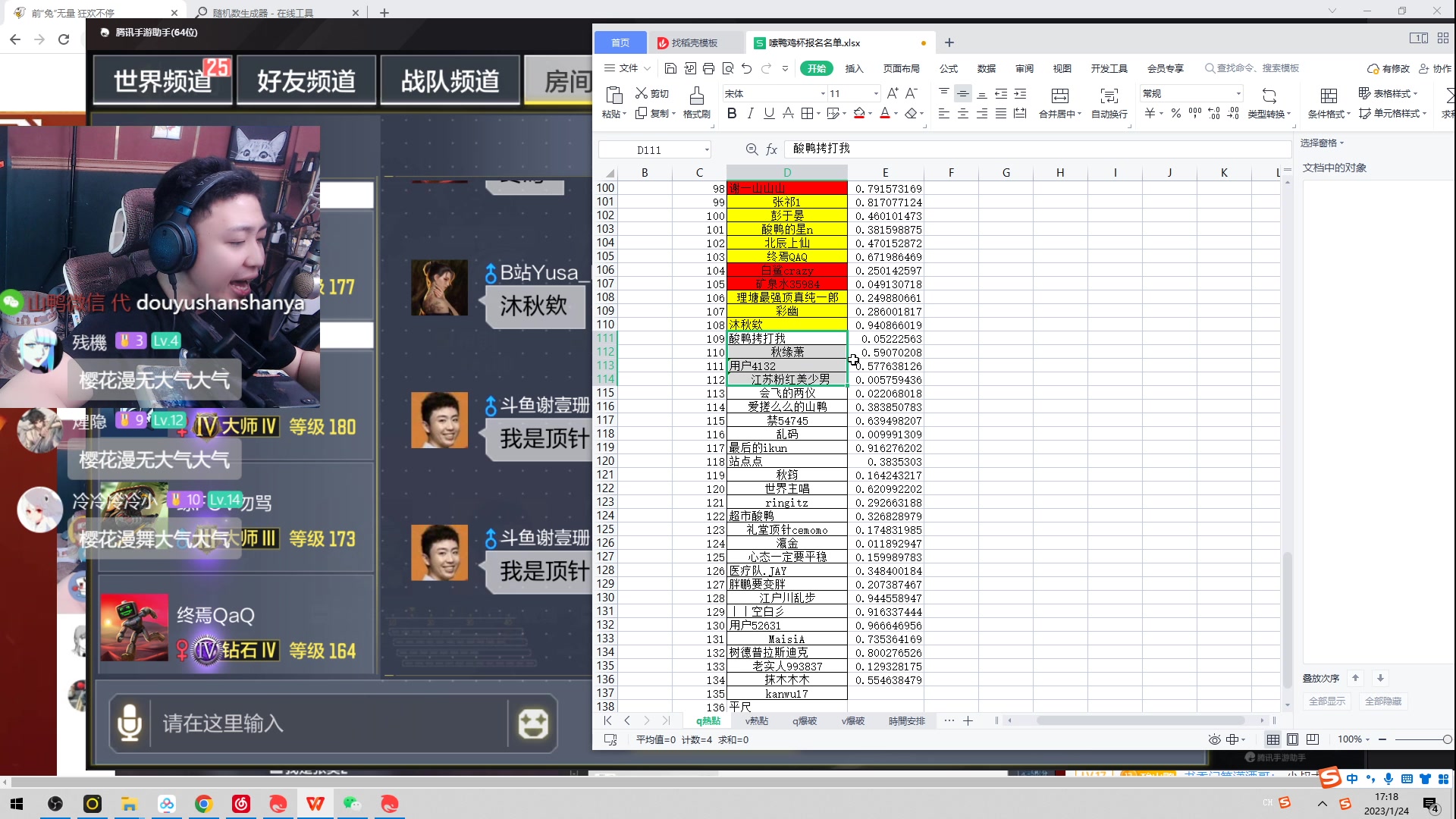The height and width of the screenshot is (819, 1456).
Task: Toggle Underline formatting
Action: [769, 113]
